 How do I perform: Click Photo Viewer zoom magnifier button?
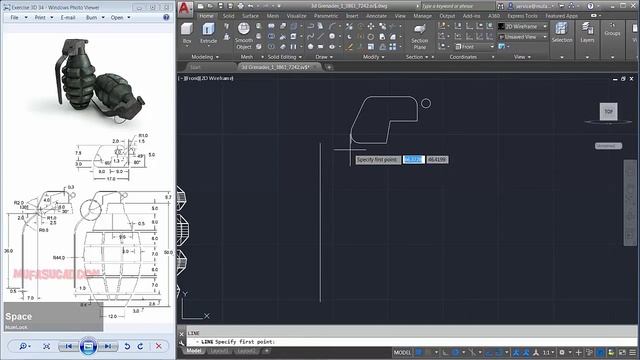click(24, 346)
